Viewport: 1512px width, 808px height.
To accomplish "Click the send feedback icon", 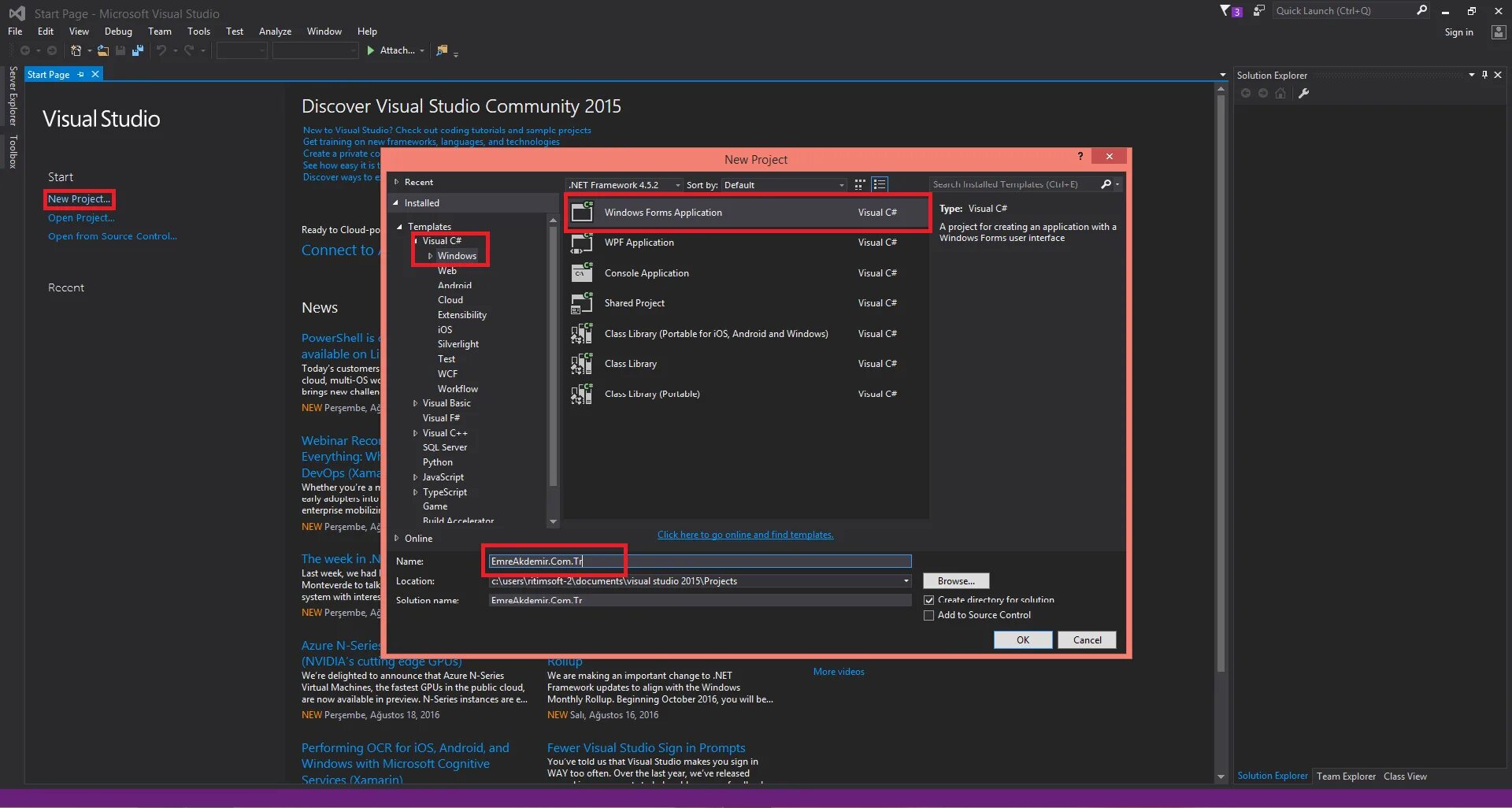I will pos(1259,11).
